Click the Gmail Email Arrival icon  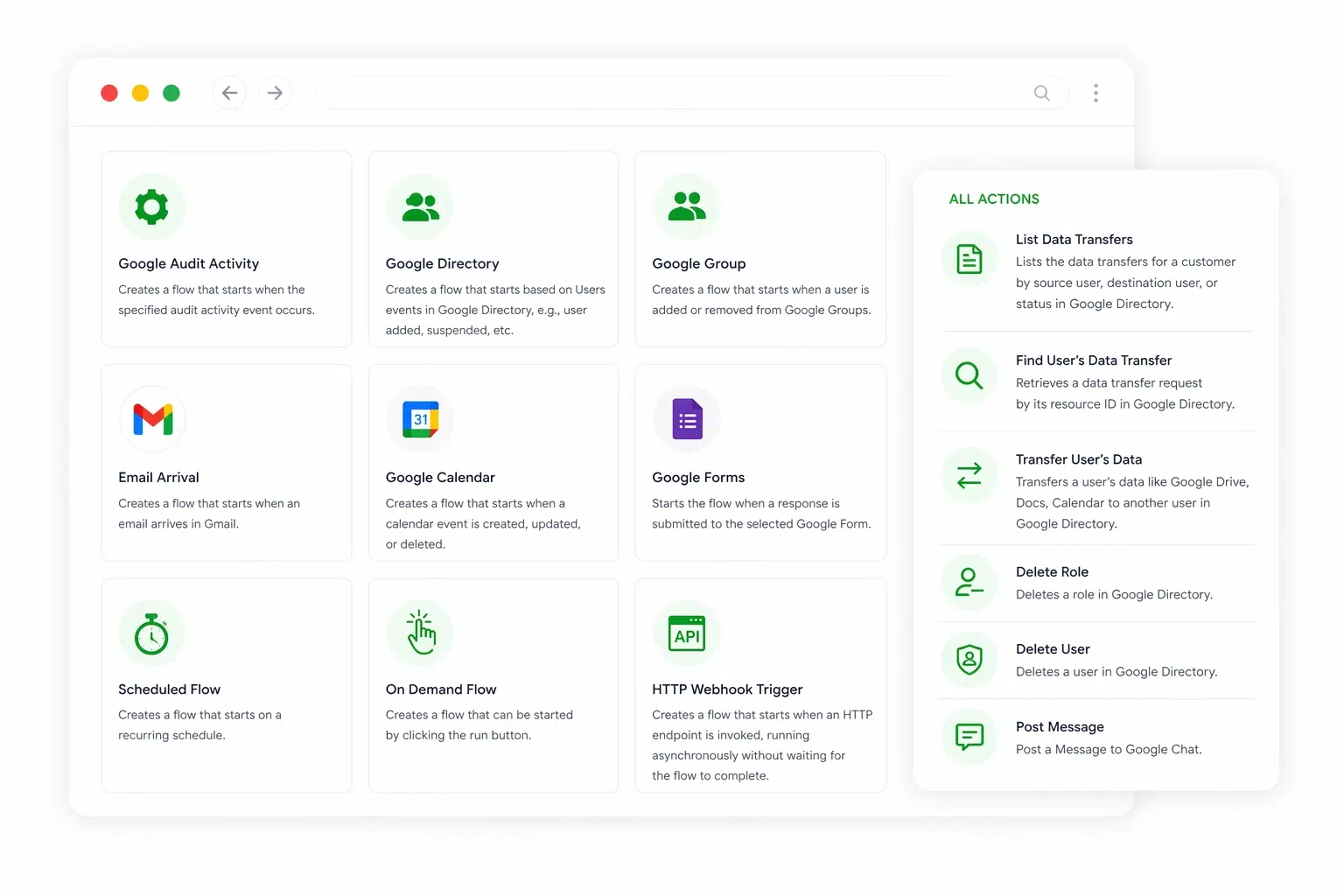[152, 420]
